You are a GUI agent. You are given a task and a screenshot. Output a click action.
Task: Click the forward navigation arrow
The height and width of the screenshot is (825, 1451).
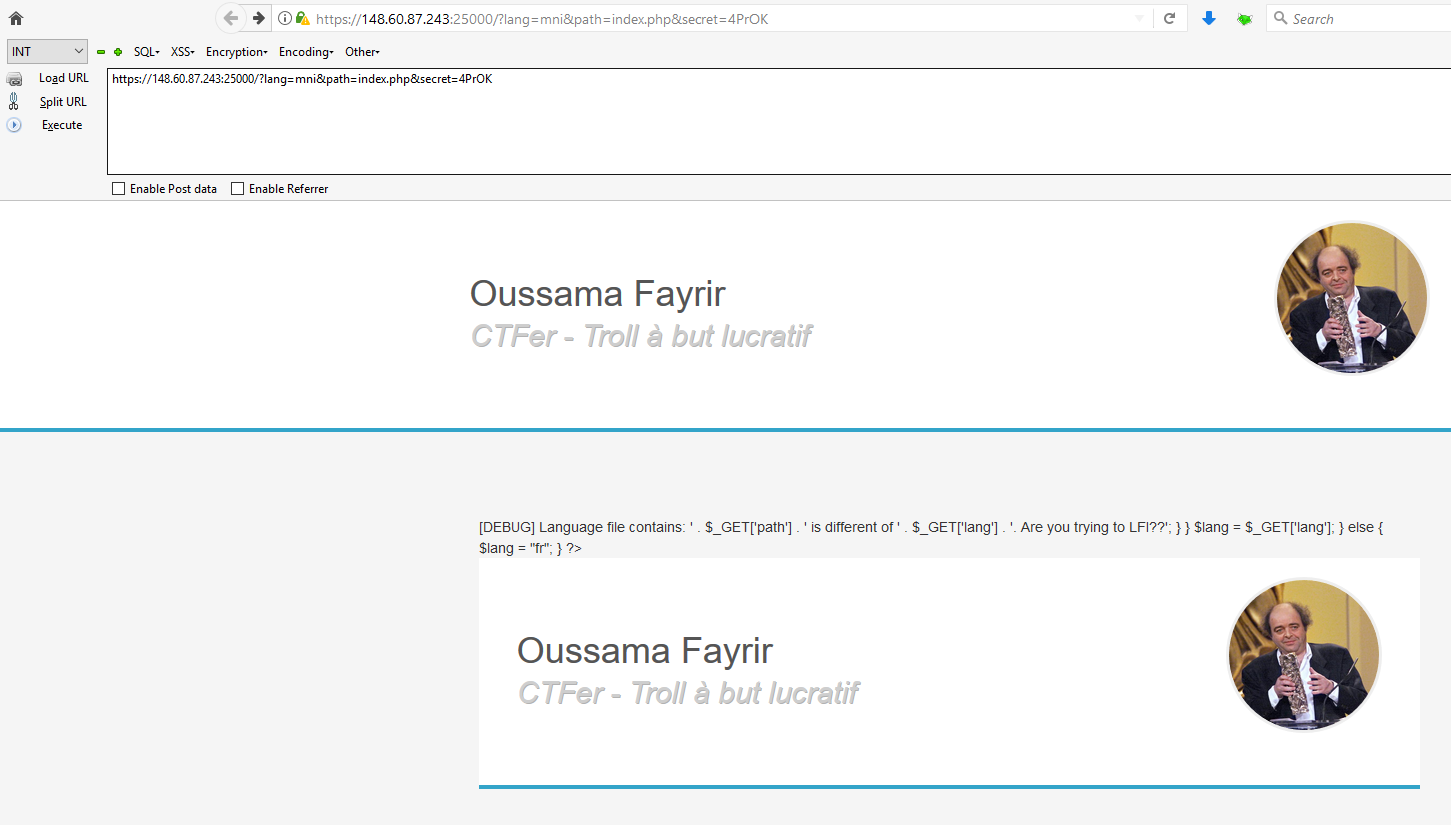(258, 18)
